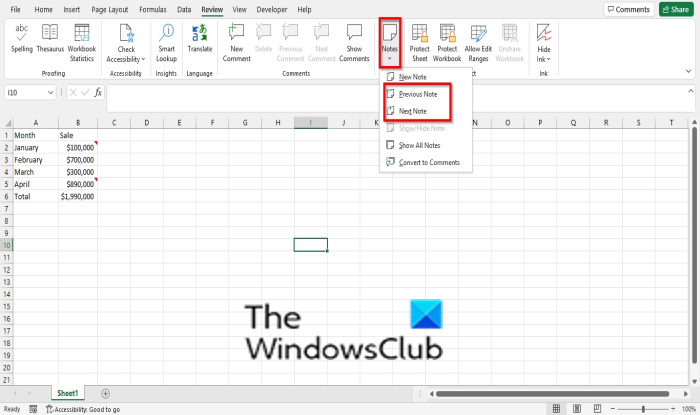Select row header 8

[x=6, y=221]
